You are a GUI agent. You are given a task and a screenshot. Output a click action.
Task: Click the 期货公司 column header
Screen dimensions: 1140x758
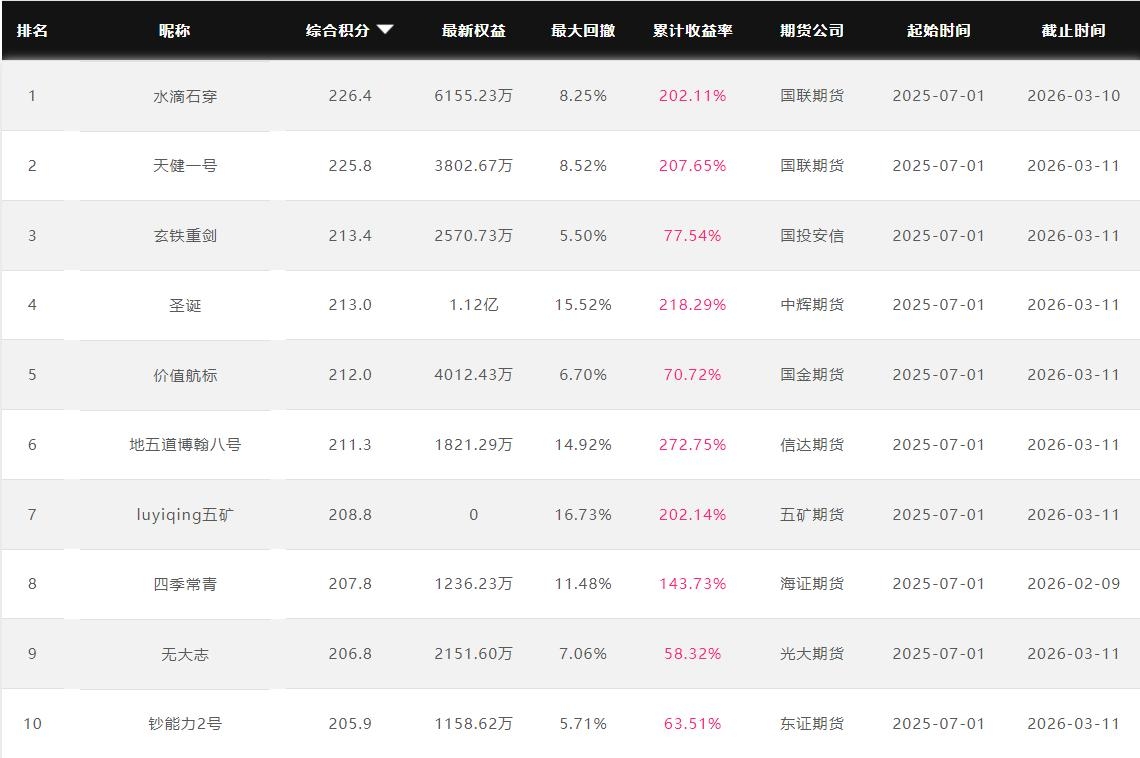tap(811, 30)
